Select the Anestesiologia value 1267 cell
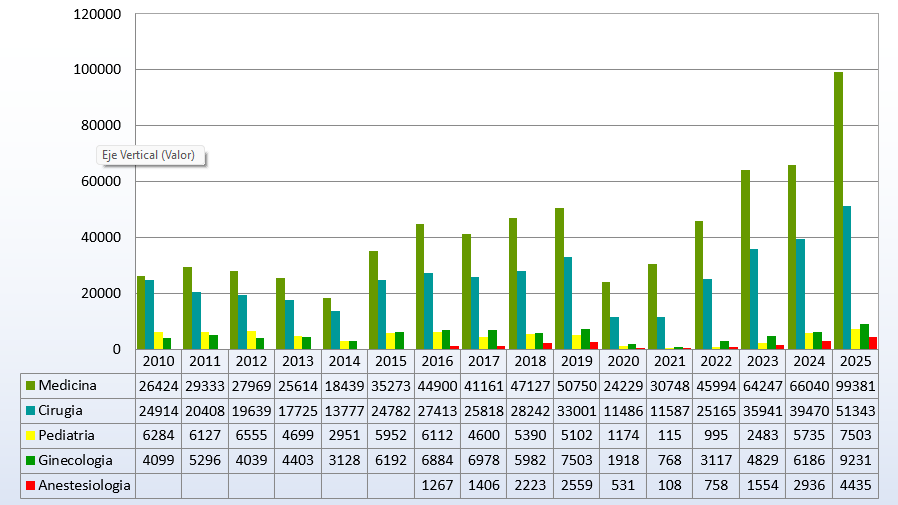Image resolution: width=898 pixels, height=505 pixels. click(438, 485)
